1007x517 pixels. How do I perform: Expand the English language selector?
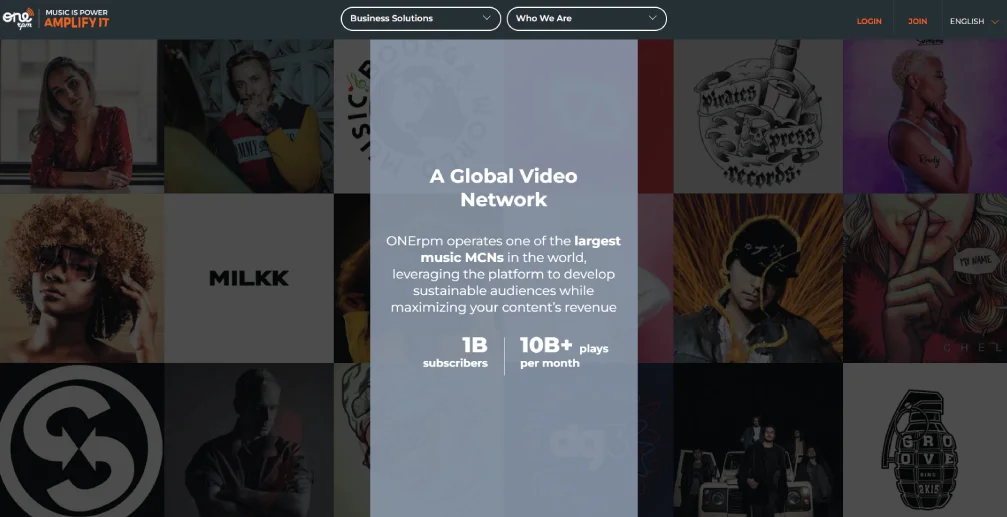[x=974, y=21]
